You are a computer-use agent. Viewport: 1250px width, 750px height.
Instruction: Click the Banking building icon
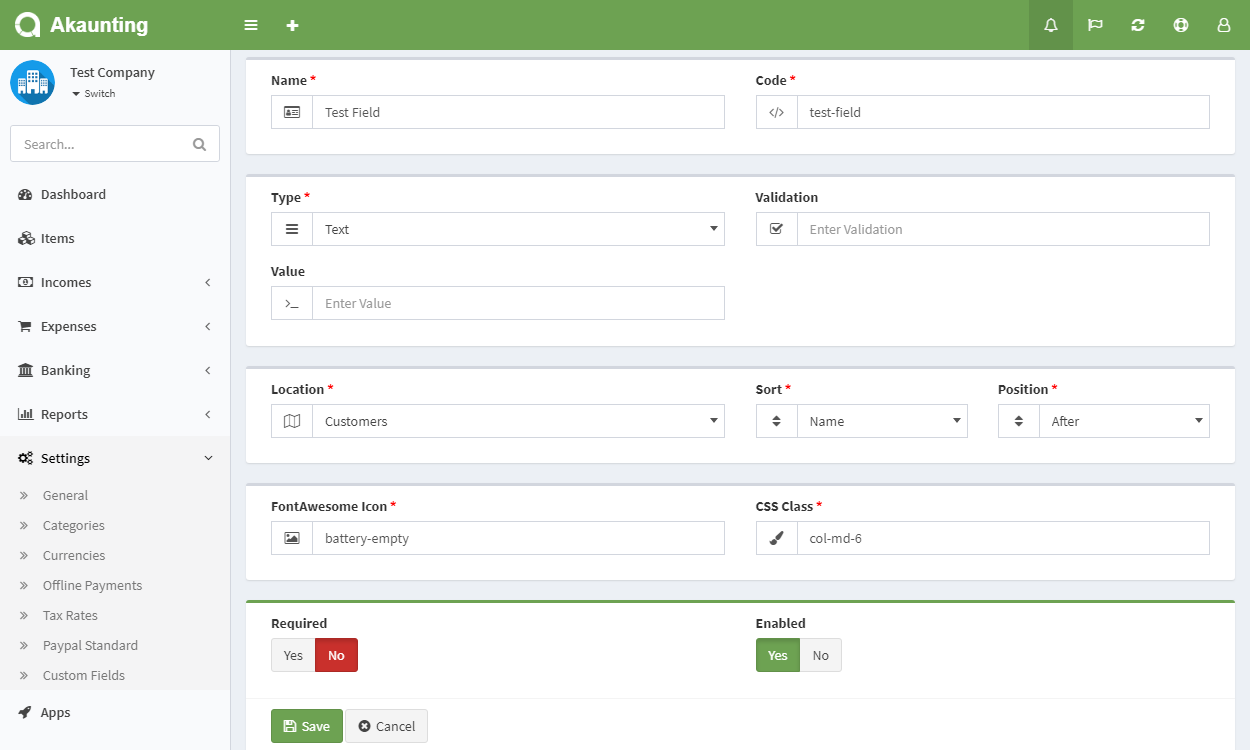(x=26, y=370)
